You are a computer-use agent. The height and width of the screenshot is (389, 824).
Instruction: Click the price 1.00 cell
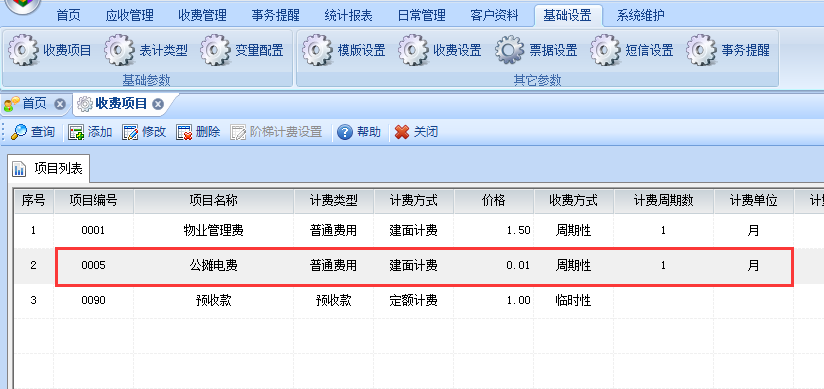pos(494,301)
